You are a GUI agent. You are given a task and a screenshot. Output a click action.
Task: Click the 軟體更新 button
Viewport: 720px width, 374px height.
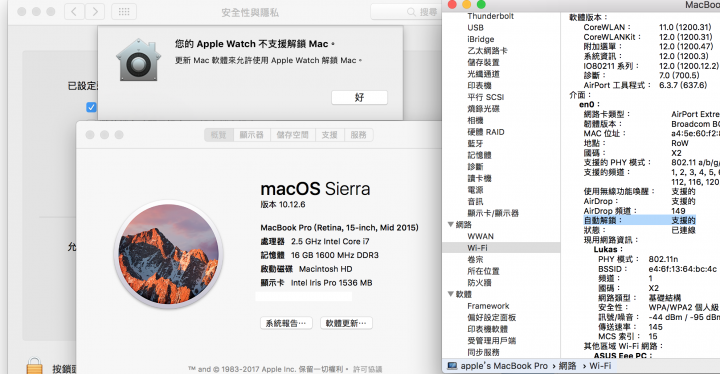pyautogui.click(x=346, y=323)
